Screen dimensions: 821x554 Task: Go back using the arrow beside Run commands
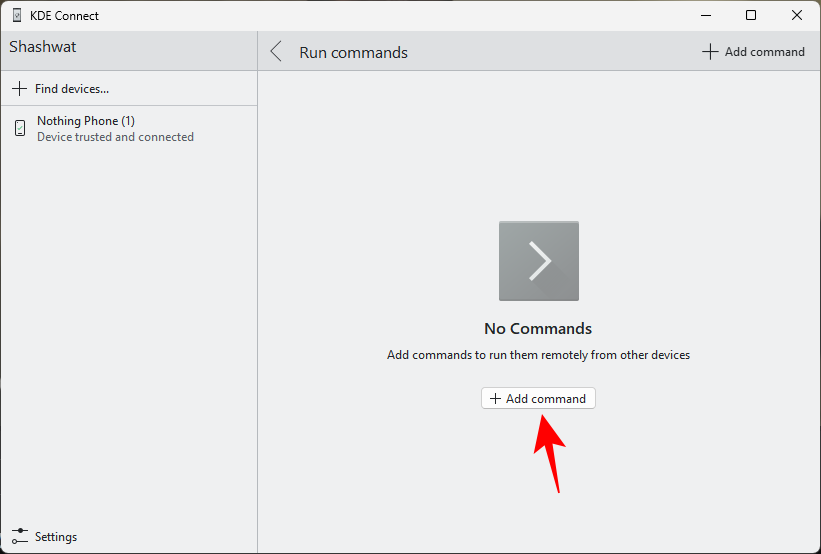276,52
